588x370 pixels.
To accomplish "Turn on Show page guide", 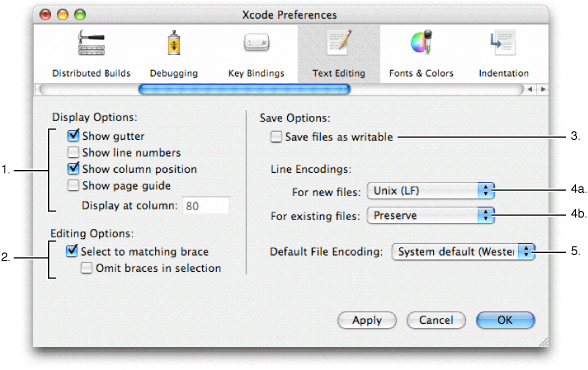I will [x=73, y=185].
